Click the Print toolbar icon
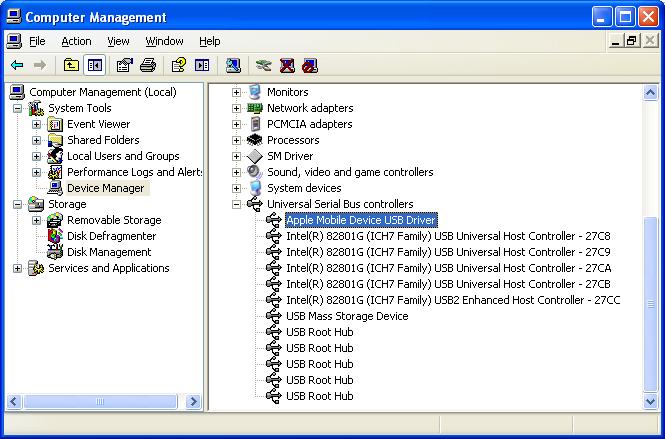This screenshot has width=665, height=439. [148, 65]
